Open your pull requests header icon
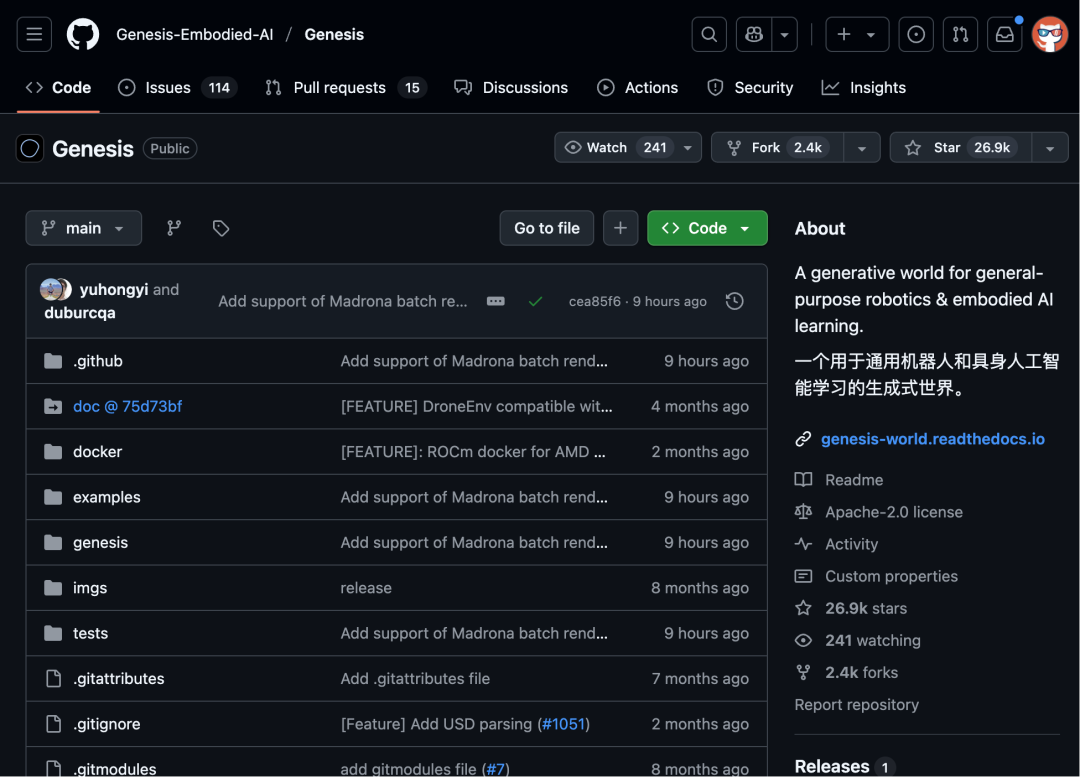Image resolution: width=1080 pixels, height=777 pixels. tap(960, 34)
